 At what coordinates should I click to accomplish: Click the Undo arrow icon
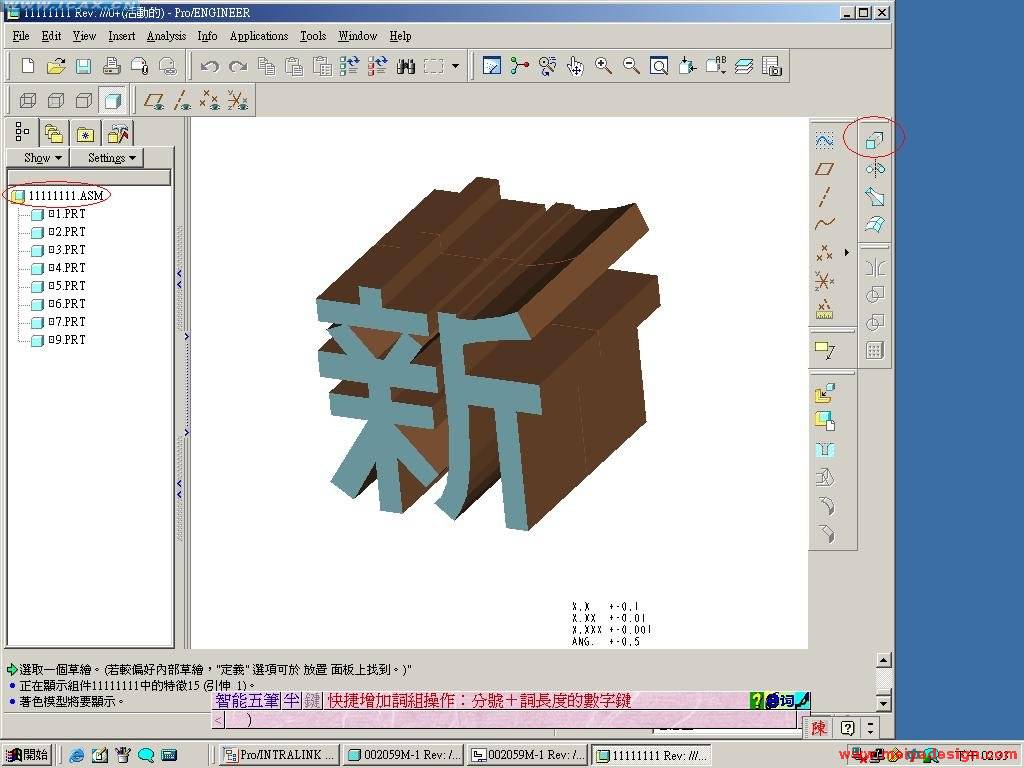[209, 66]
